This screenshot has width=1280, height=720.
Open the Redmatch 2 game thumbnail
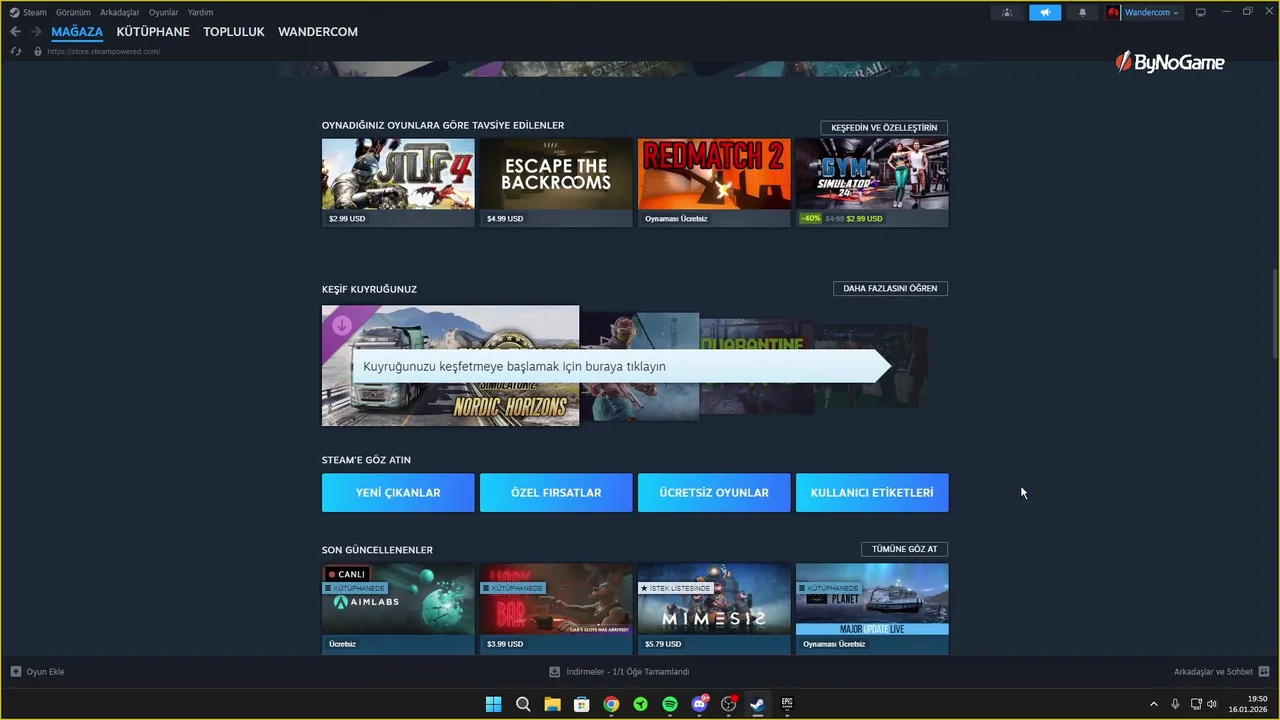pos(714,174)
